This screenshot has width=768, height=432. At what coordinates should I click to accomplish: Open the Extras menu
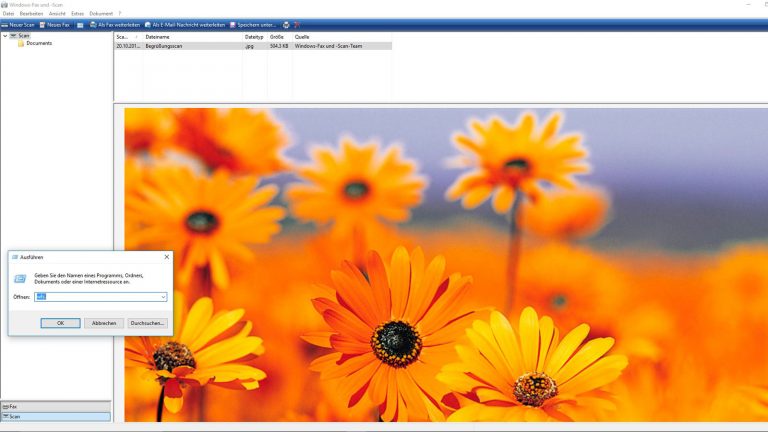pos(77,13)
